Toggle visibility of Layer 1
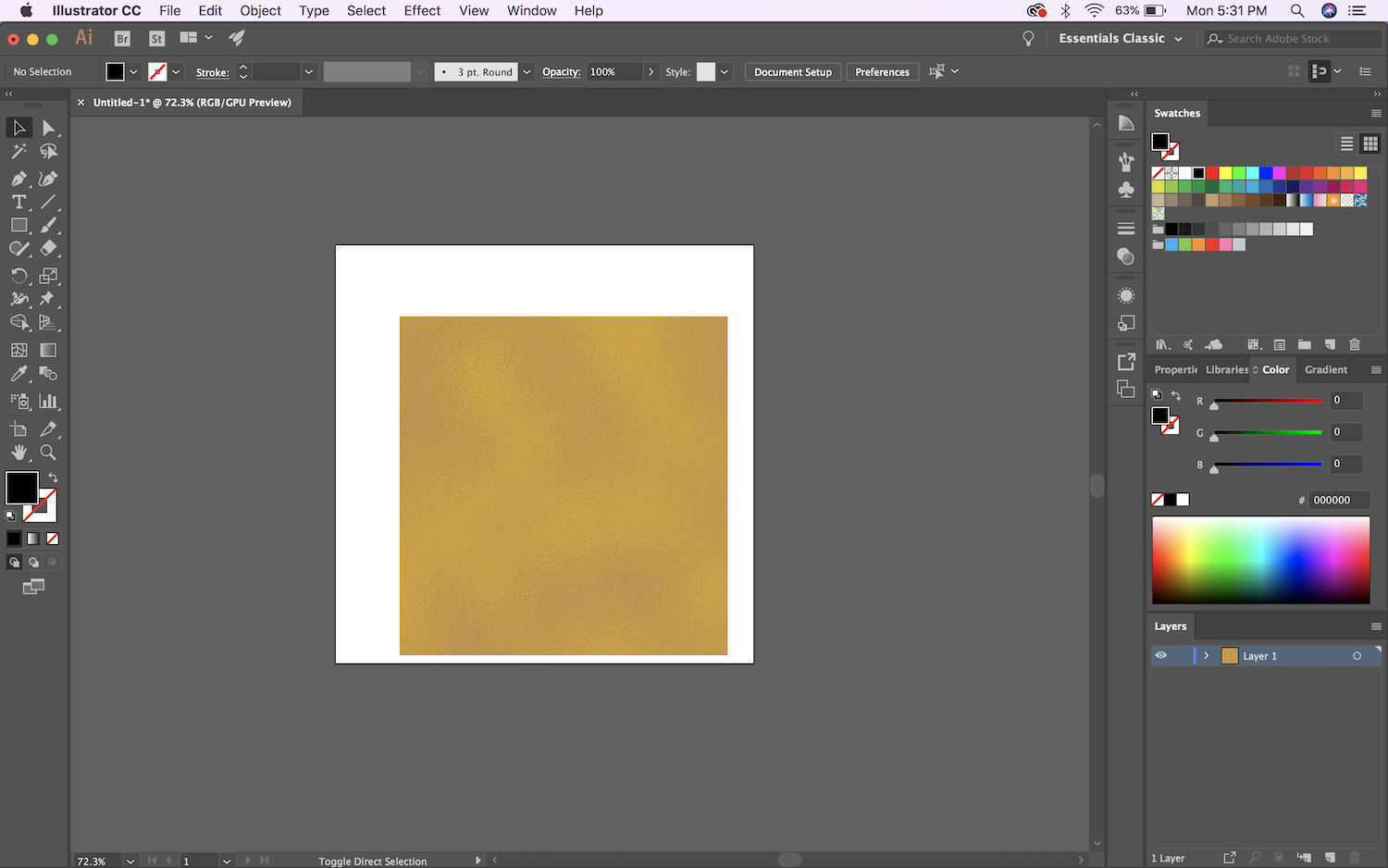 pos(1160,655)
